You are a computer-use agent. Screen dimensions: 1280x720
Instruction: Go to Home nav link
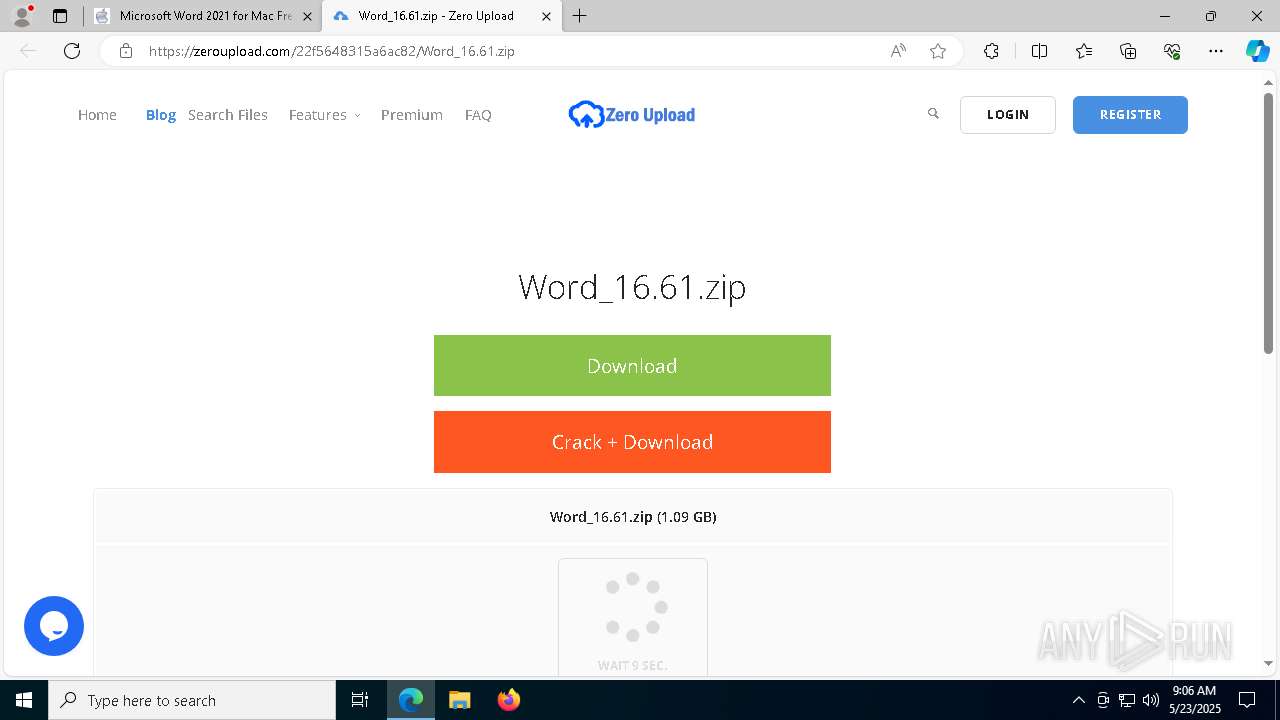pyautogui.click(x=97, y=115)
